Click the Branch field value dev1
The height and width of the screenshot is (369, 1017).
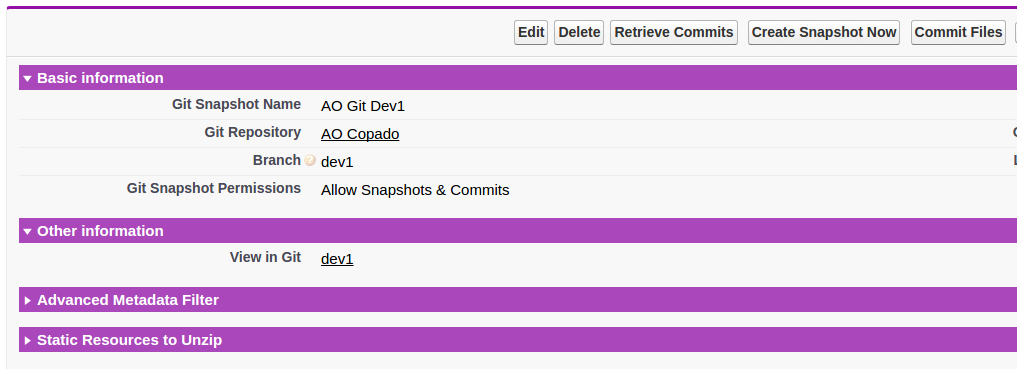[x=337, y=162]
